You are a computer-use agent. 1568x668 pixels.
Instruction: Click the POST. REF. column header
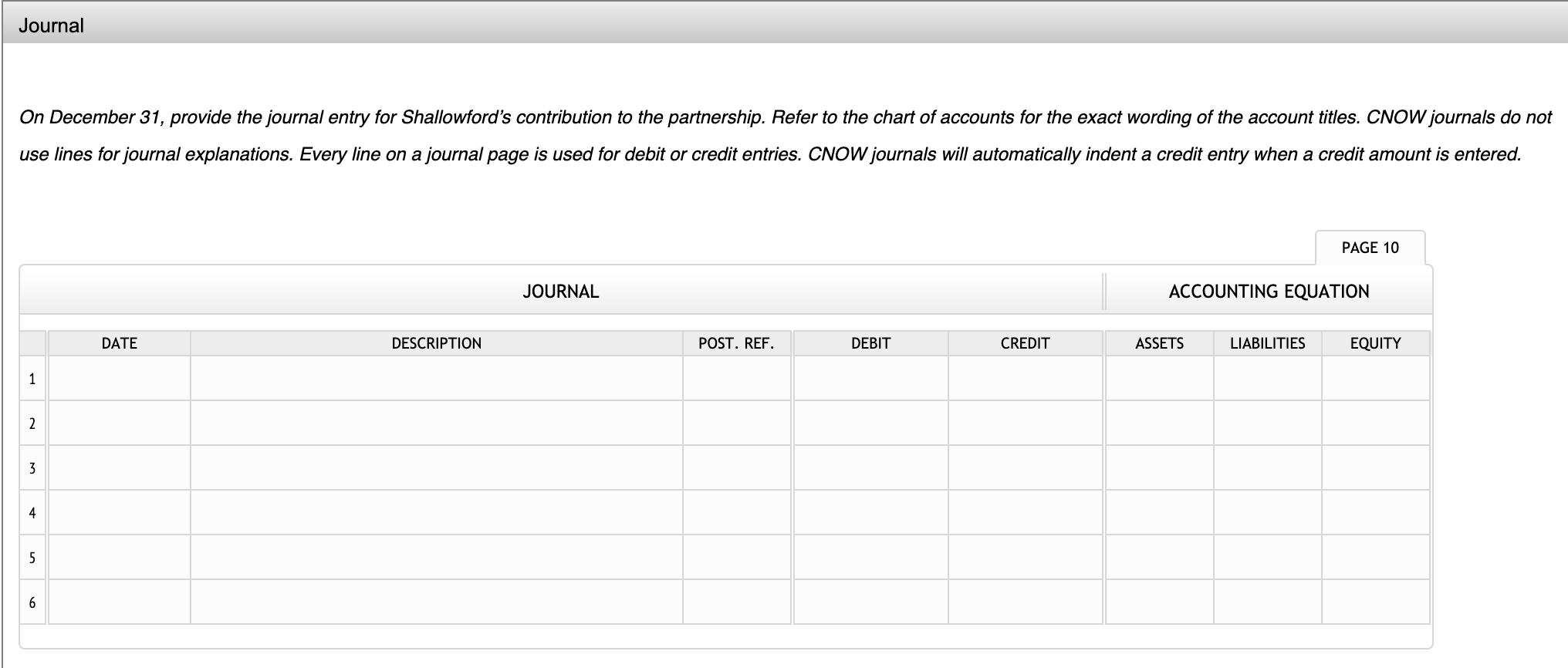pos(737,343)
